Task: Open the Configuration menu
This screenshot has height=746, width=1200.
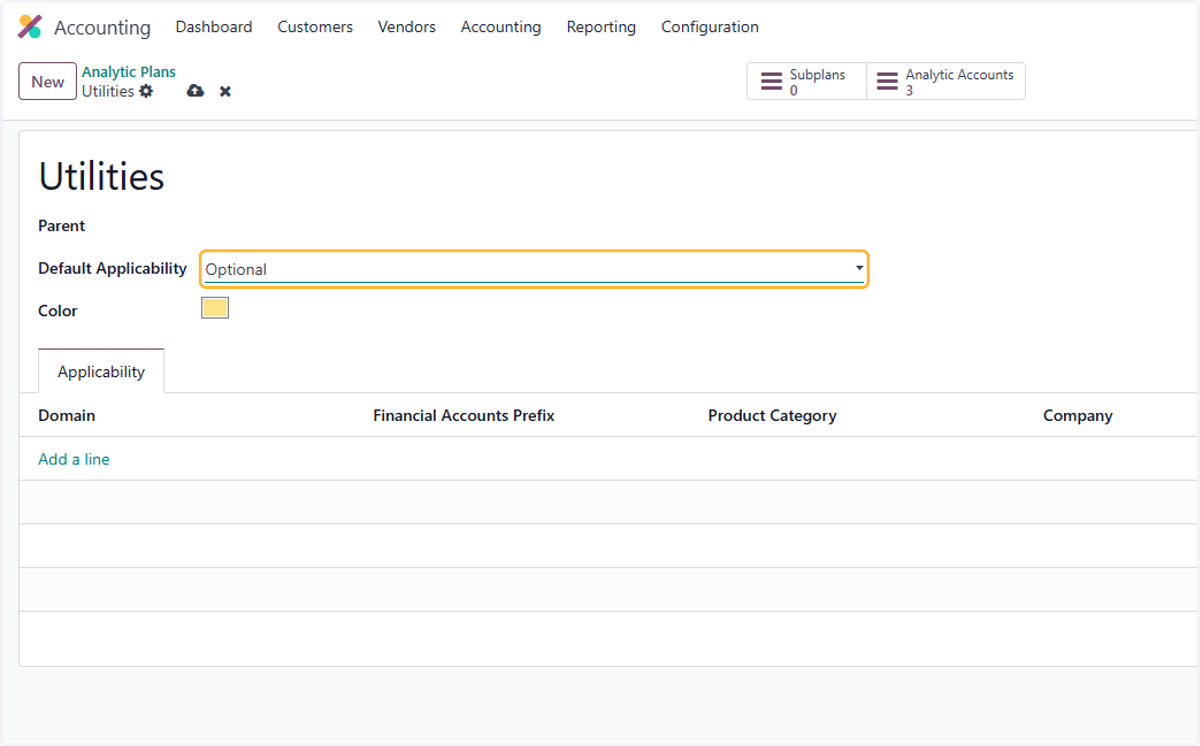Action: (710, 27)
